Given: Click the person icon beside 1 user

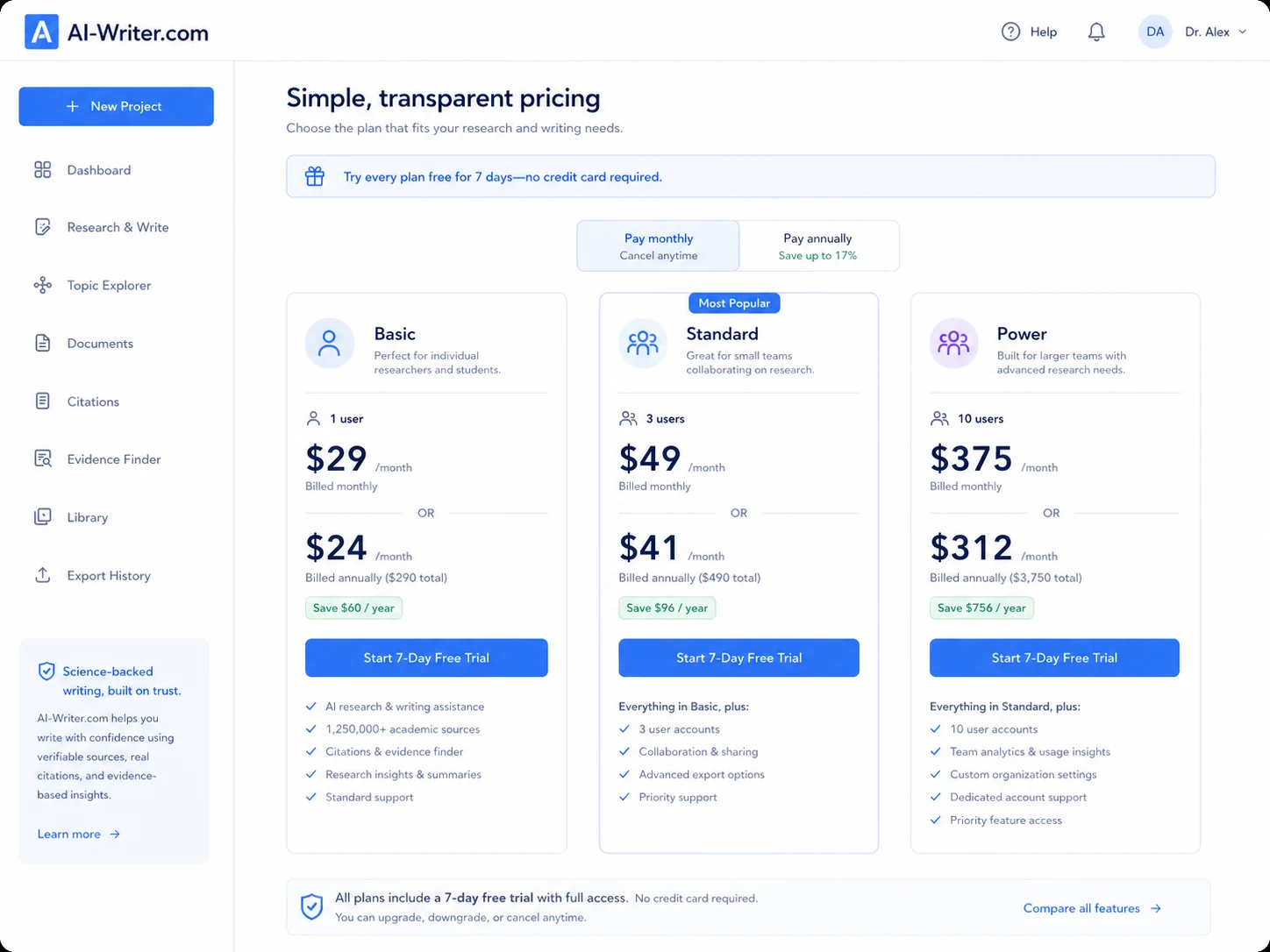Looking at the screenshot, I should pyautogui.click(x=313, y=418).
